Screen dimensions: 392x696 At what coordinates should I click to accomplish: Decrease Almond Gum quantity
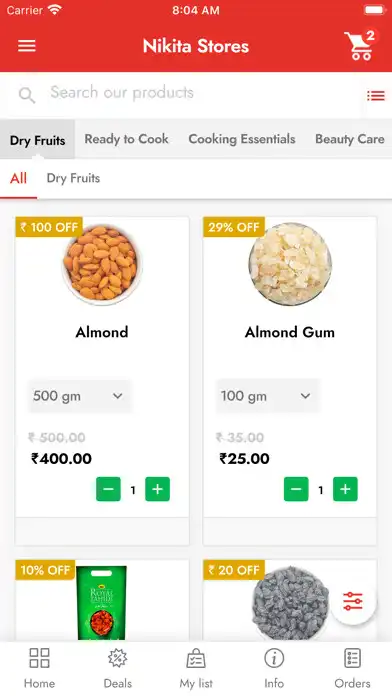pos(296,489)
